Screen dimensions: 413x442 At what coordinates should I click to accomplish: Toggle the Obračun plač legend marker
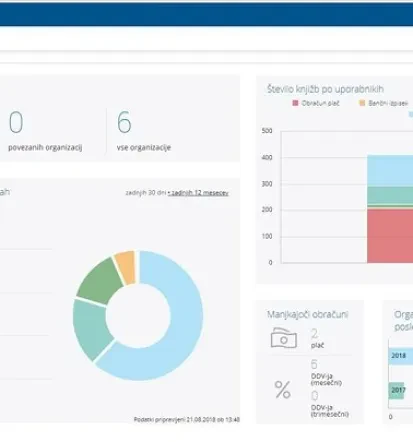(x=295, y=103)
